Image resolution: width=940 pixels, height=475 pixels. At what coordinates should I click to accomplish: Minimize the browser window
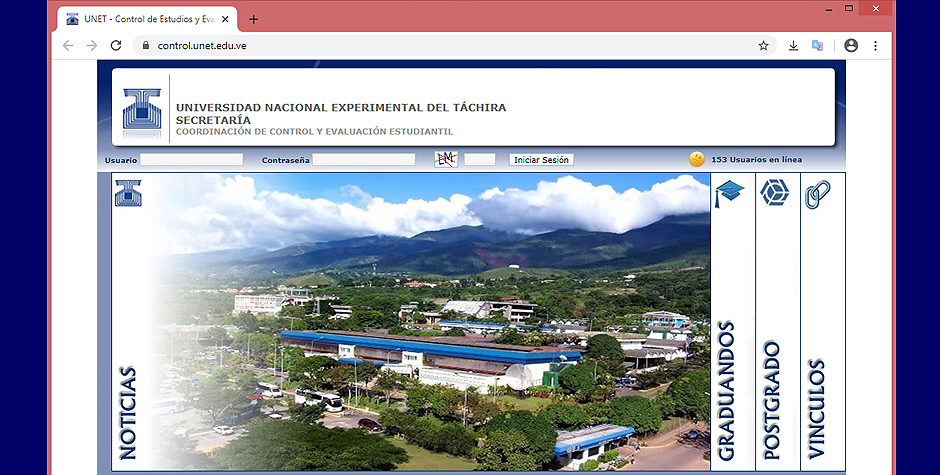click(828, 8)
